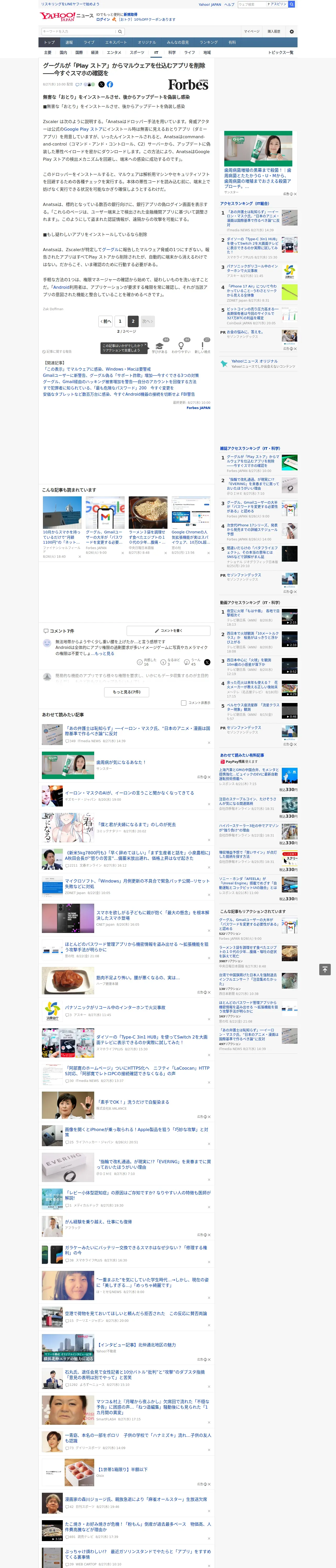Expand comments with もっと見る(7件) button

[x=126, y=691]
